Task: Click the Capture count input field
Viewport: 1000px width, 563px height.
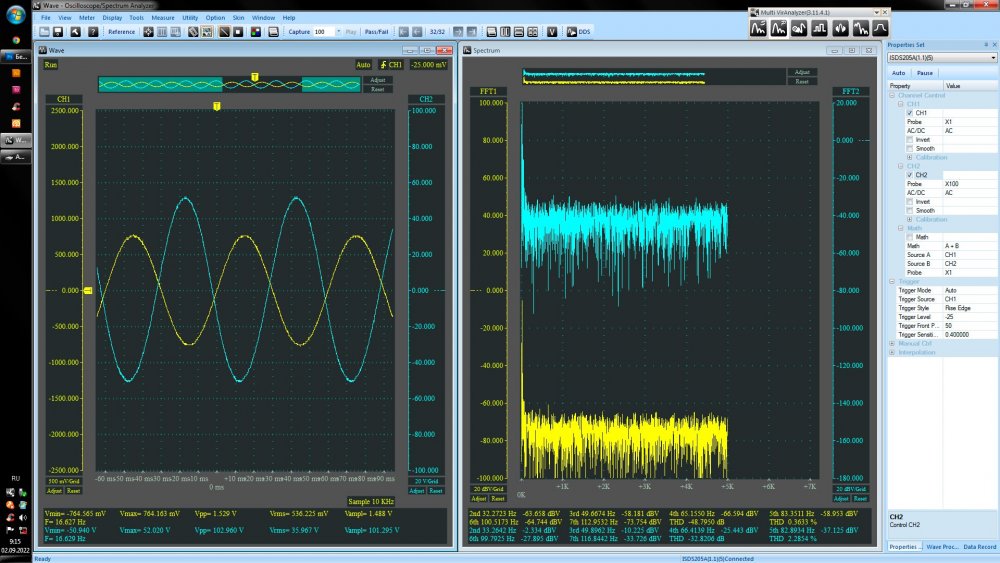Action: (x=325, y=32)
